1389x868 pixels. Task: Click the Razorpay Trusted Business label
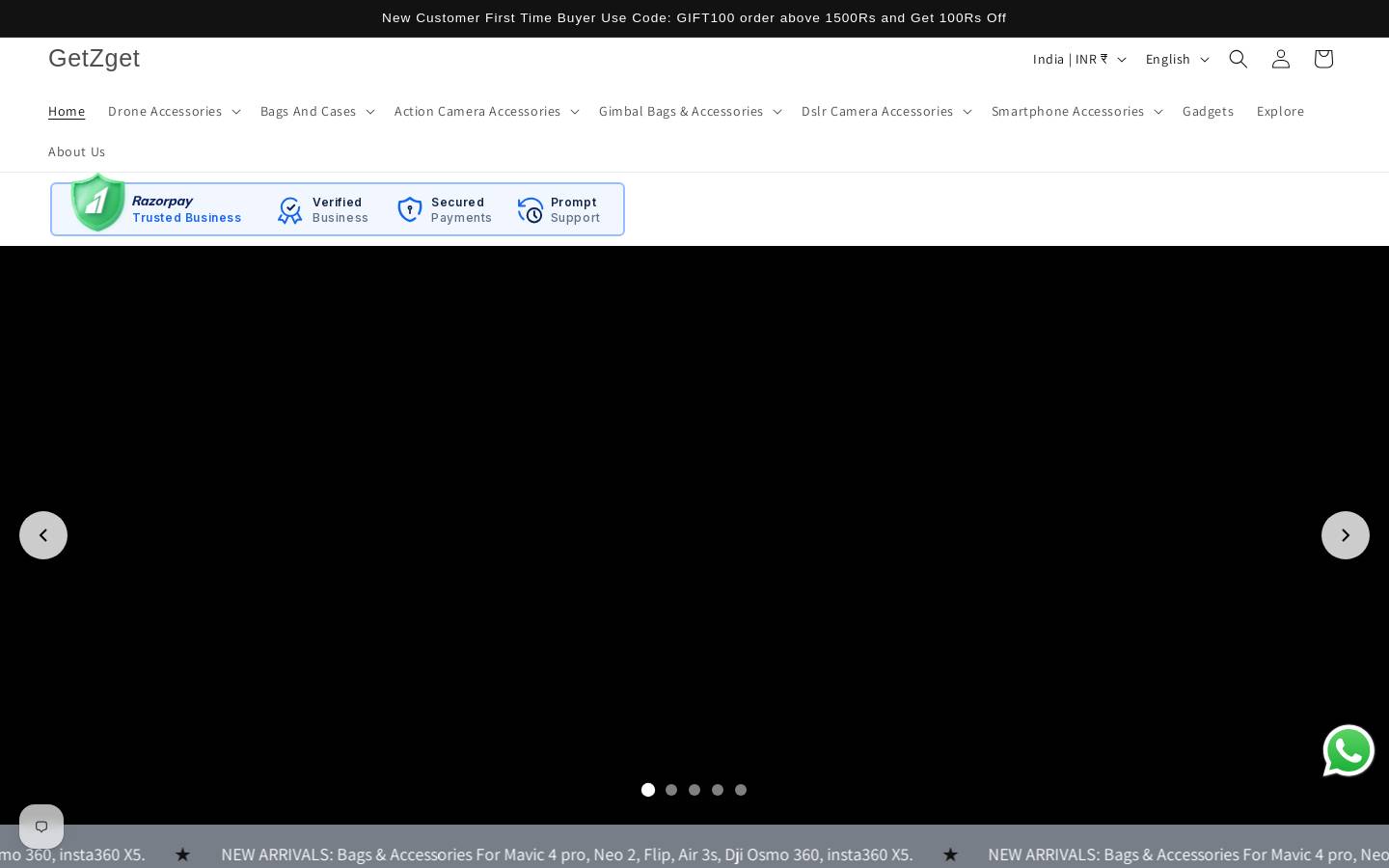point(186,209)
